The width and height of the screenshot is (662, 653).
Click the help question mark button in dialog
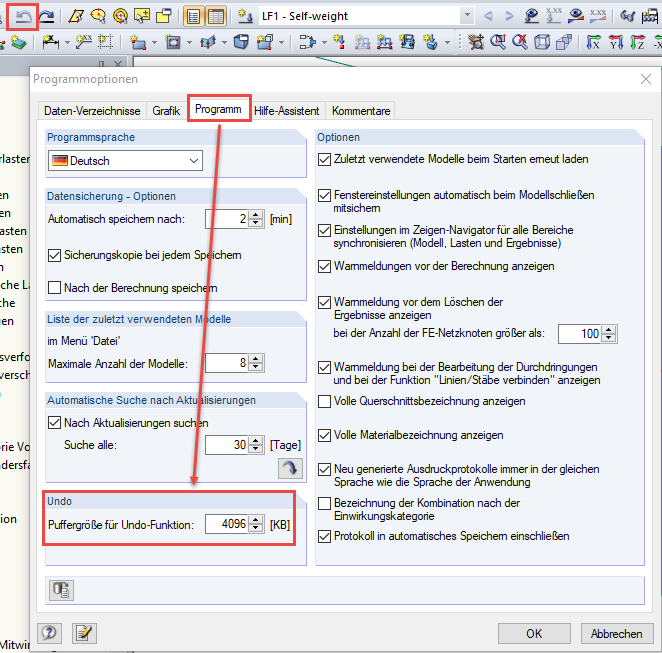49,633
